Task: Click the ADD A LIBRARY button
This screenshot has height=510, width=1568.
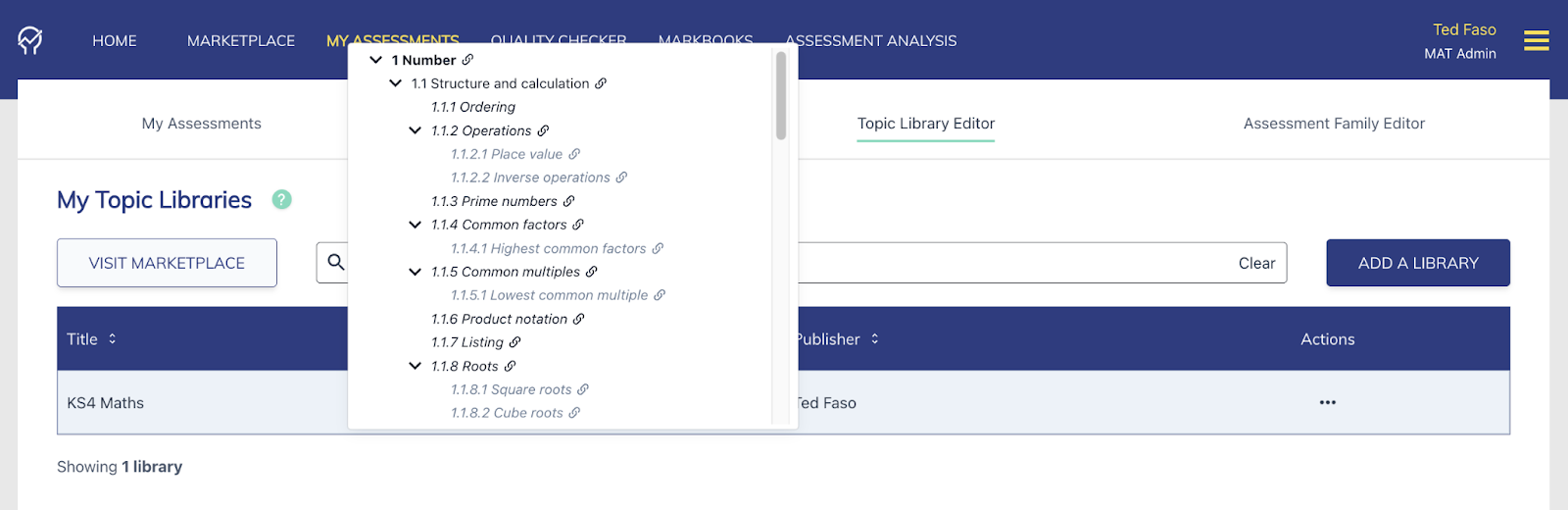Action: (x=1417, y=263)
